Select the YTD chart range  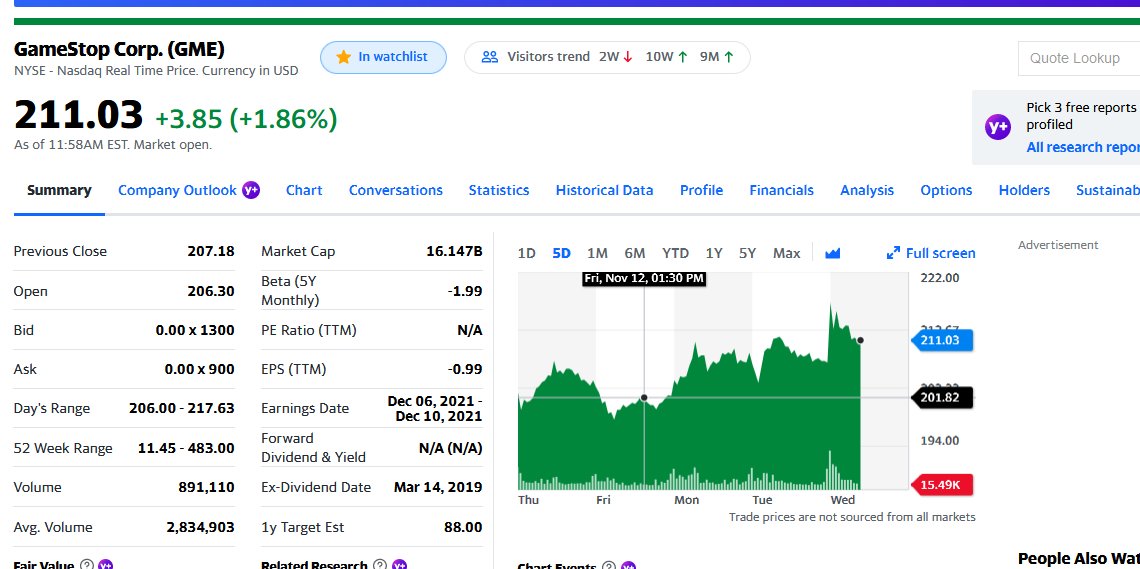pyautogui.click(x=675, y=253)
